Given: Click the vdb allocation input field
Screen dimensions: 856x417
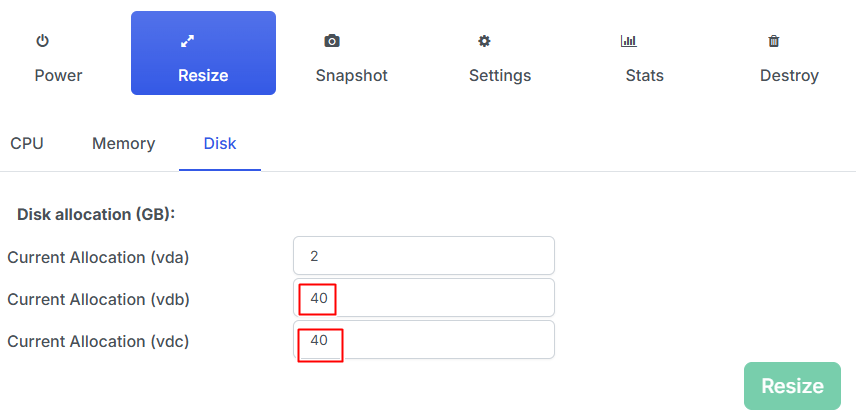Looking at the screenshot, I should click(x=424, y=298).
